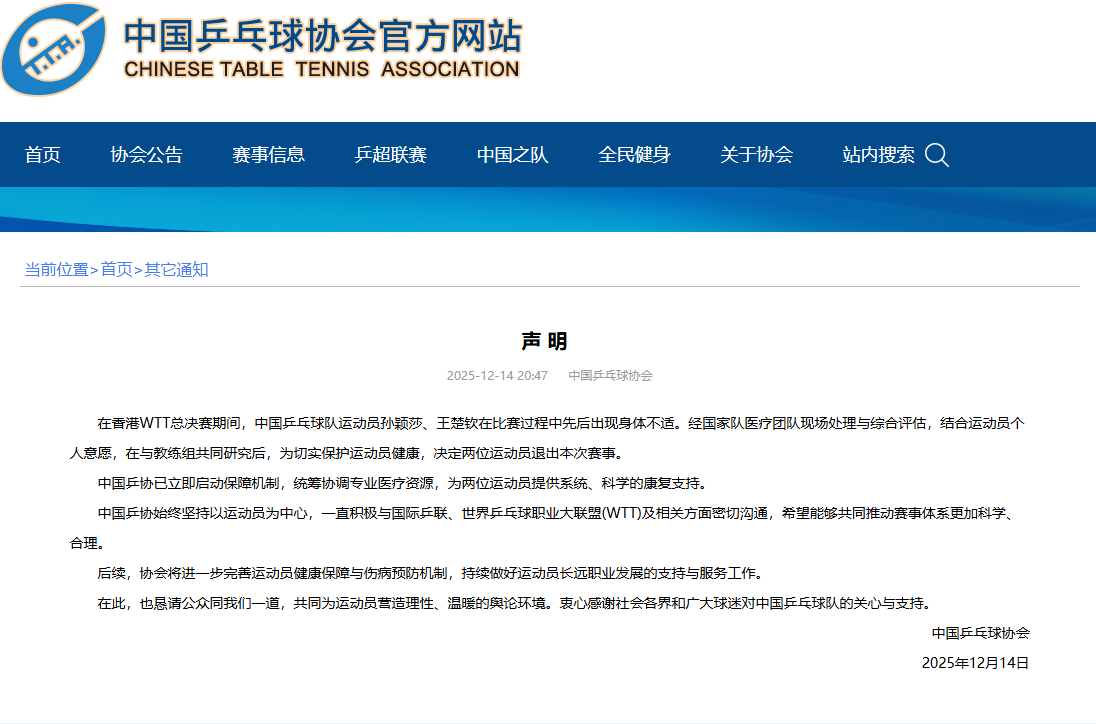Screen dimensions: 1096x724
Task: Open the 协会公告 navigation menu
Action: [147, 155]
